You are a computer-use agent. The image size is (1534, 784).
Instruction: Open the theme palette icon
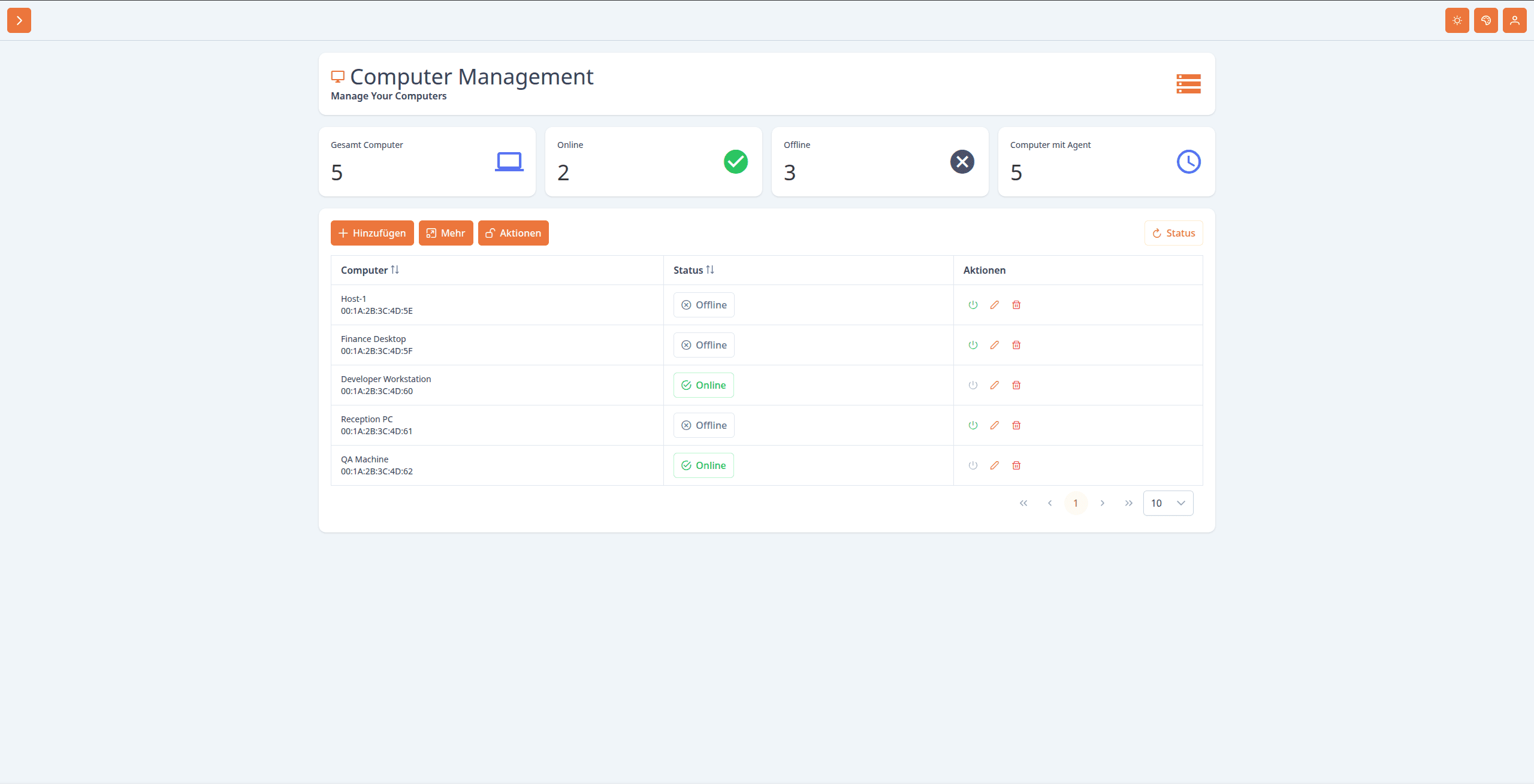click(1486, 20)
